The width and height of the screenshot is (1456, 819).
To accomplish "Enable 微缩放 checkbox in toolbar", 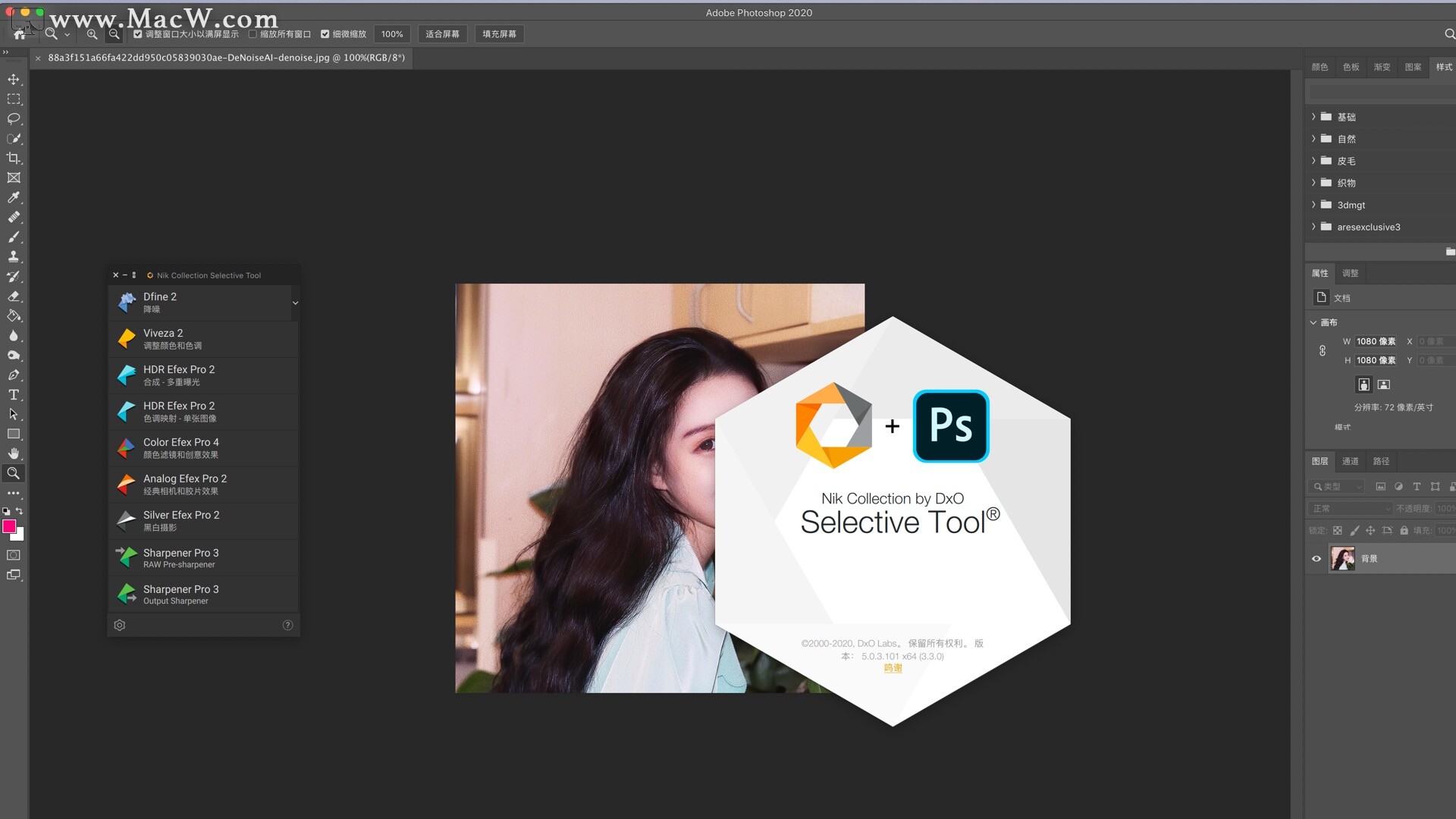I will click(325, 34).
